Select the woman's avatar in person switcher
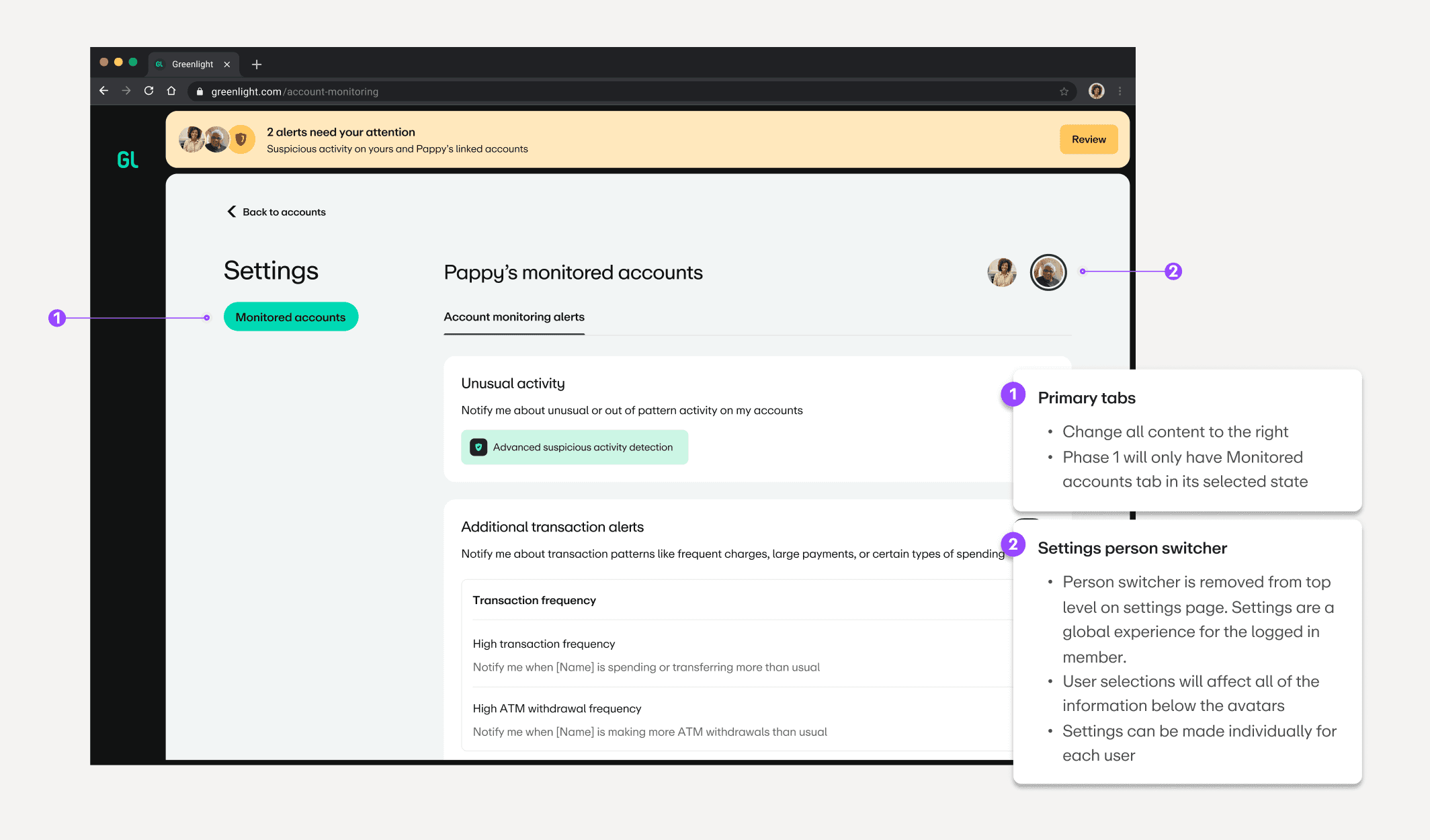The image size is (1430, 840). [1001, 272]
